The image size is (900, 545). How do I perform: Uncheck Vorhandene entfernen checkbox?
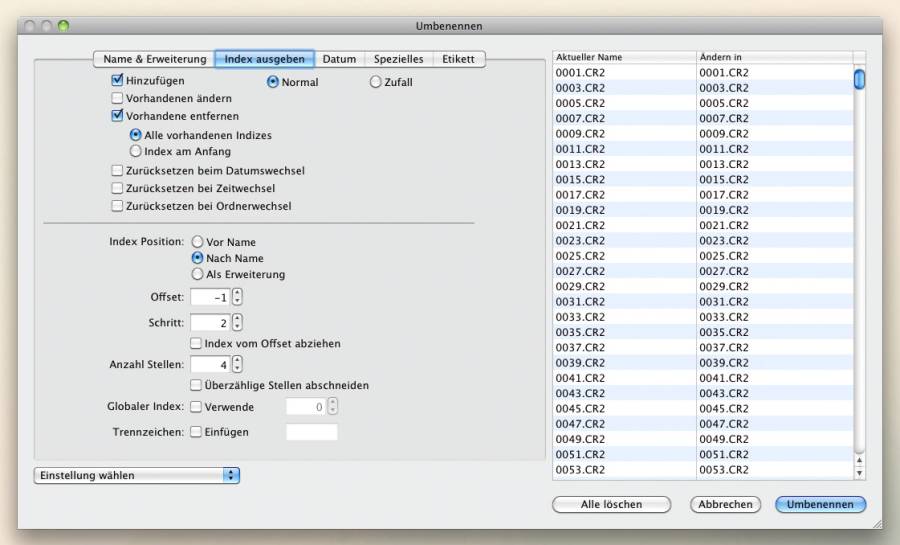117,115
